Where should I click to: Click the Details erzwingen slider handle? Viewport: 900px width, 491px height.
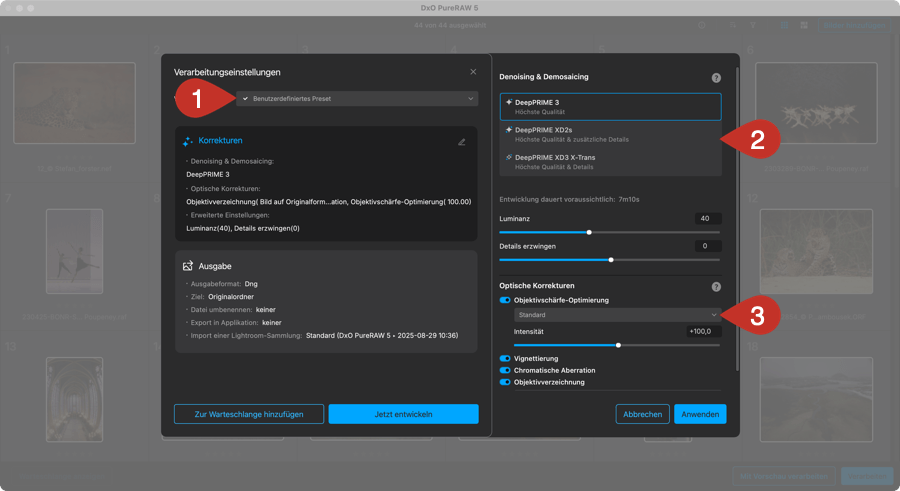[x=611, y=260]
